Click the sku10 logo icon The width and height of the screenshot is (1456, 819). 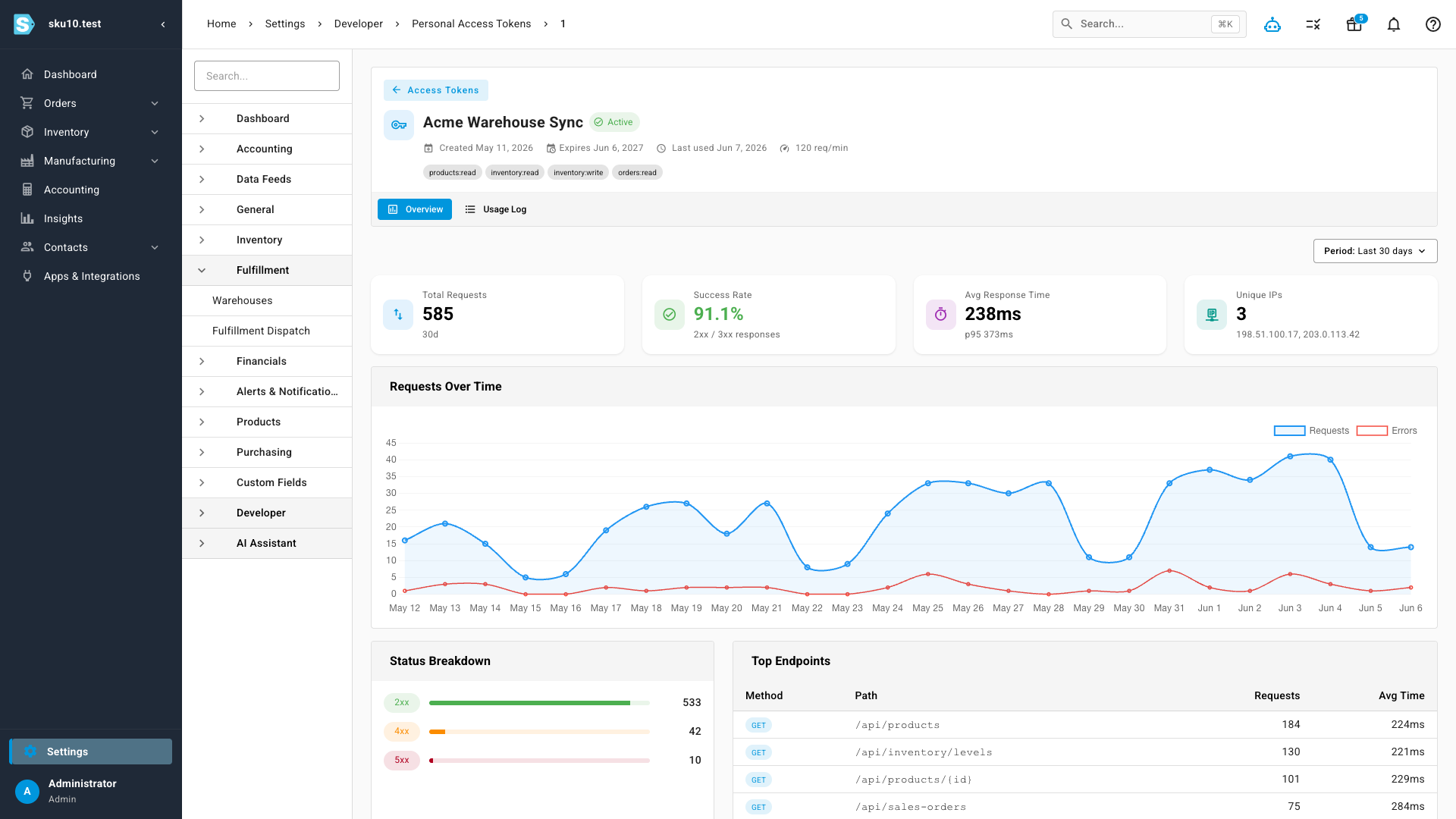[x=24, y=24]
